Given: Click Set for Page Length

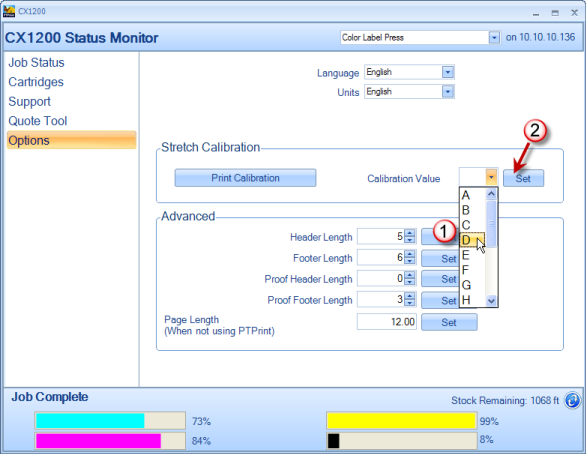Looking at the screenshot, I should [x=449, y=322].
